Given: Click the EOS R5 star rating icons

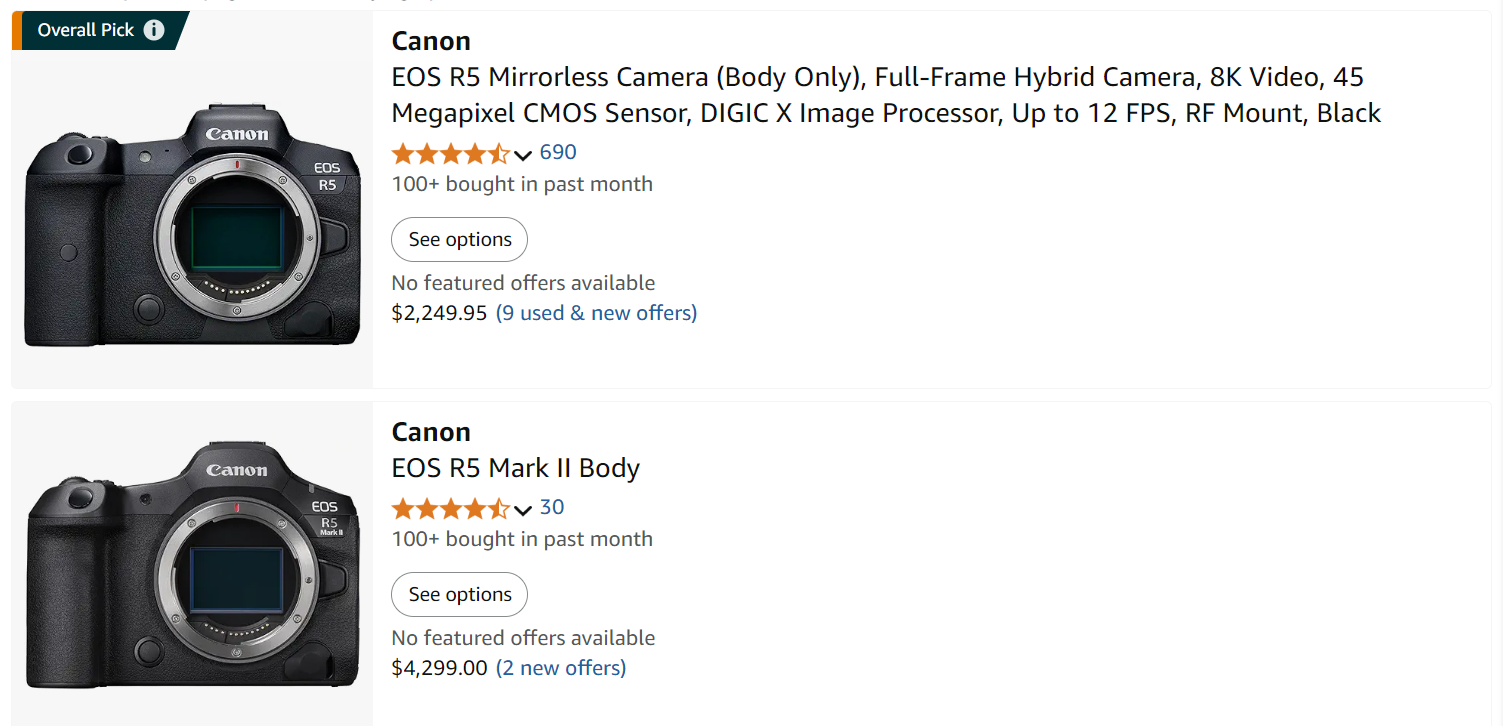Looking at the screenshot, I should pyautogui.click(x=451, y=153).
